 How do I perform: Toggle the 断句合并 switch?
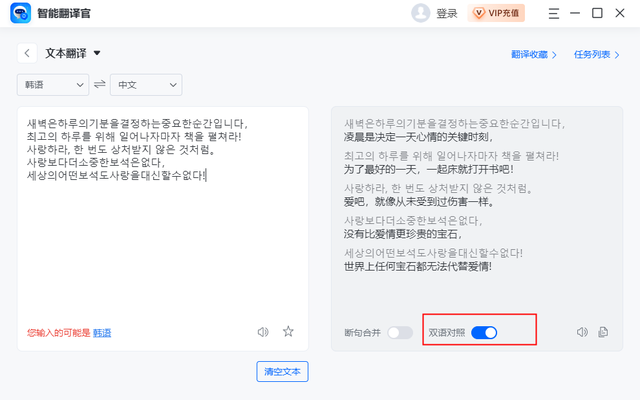(x=400, y=333)
